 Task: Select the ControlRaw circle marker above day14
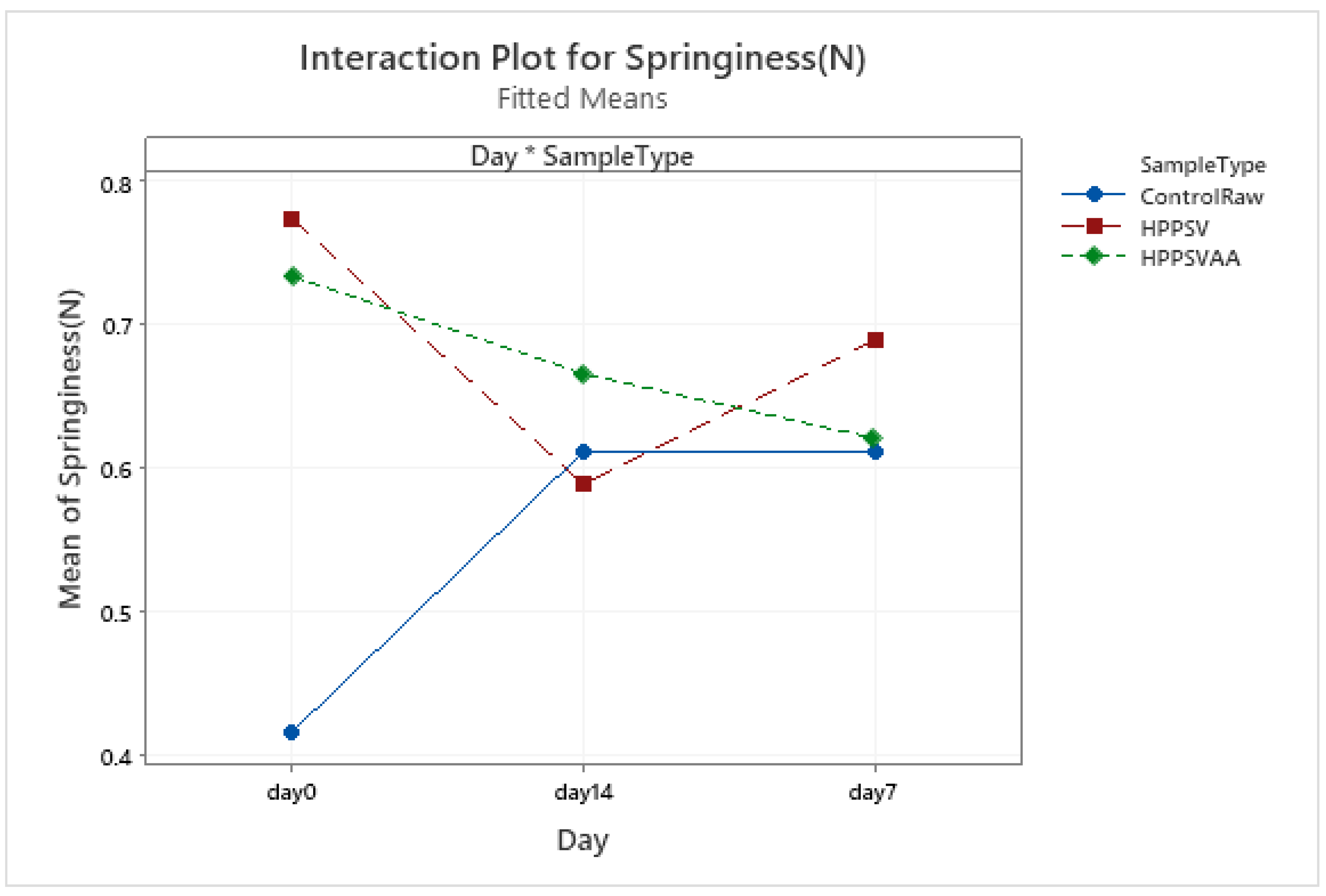pos(583,452)
